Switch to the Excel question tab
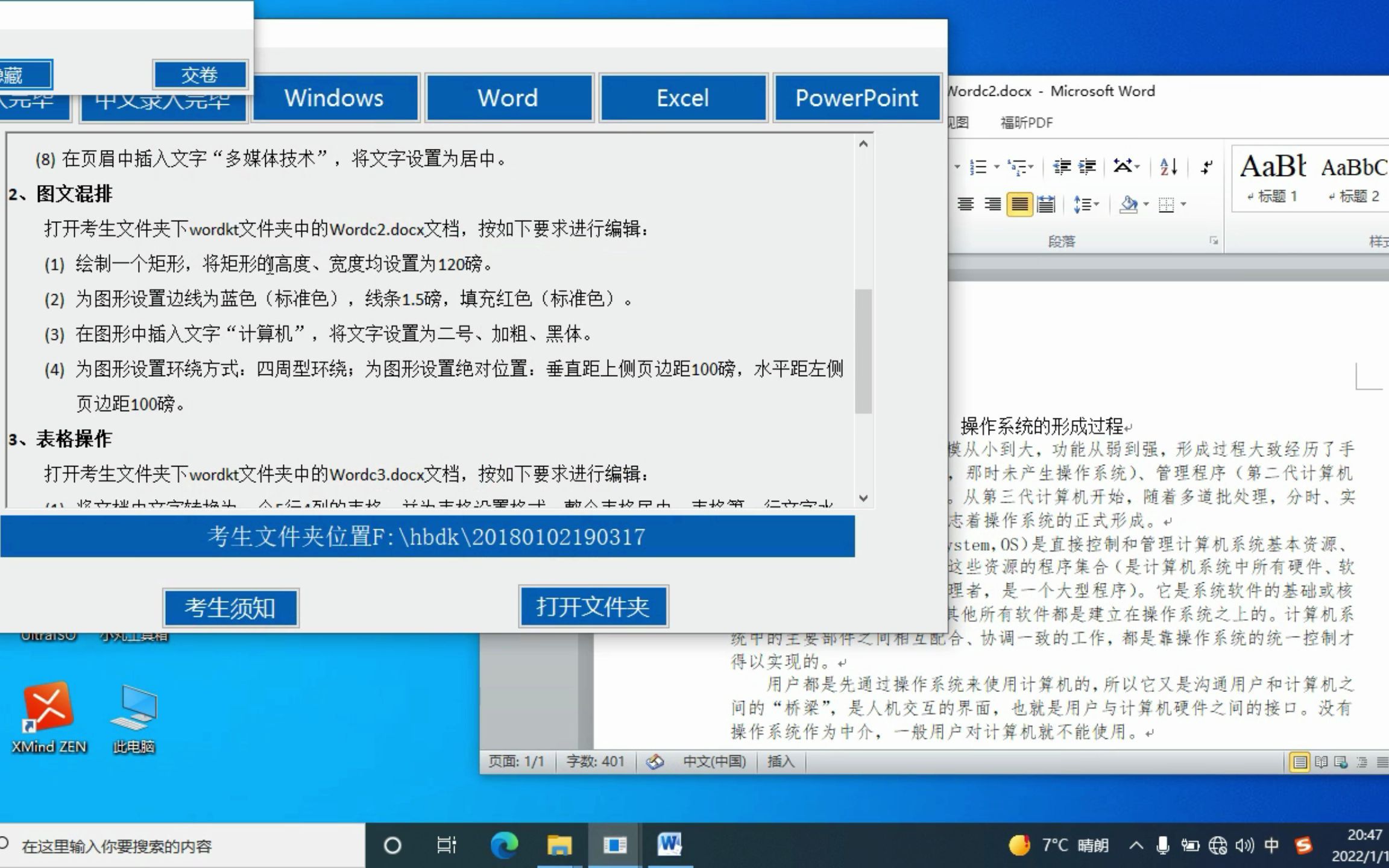The width and height of the screenshot is (1389, 868). tap(683, 98)
